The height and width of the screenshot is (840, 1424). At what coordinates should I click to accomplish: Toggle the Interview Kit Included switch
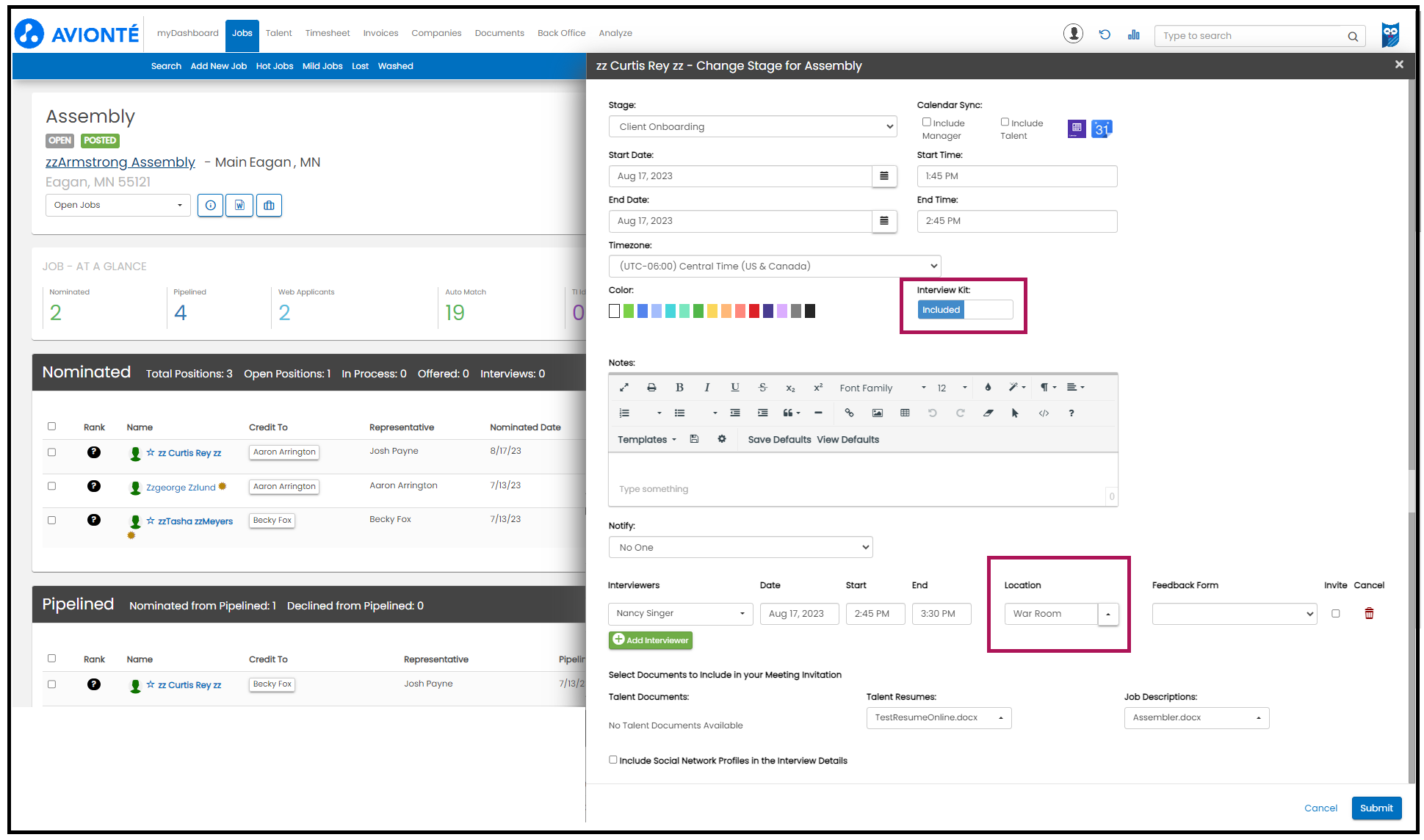tap(964, 310)
